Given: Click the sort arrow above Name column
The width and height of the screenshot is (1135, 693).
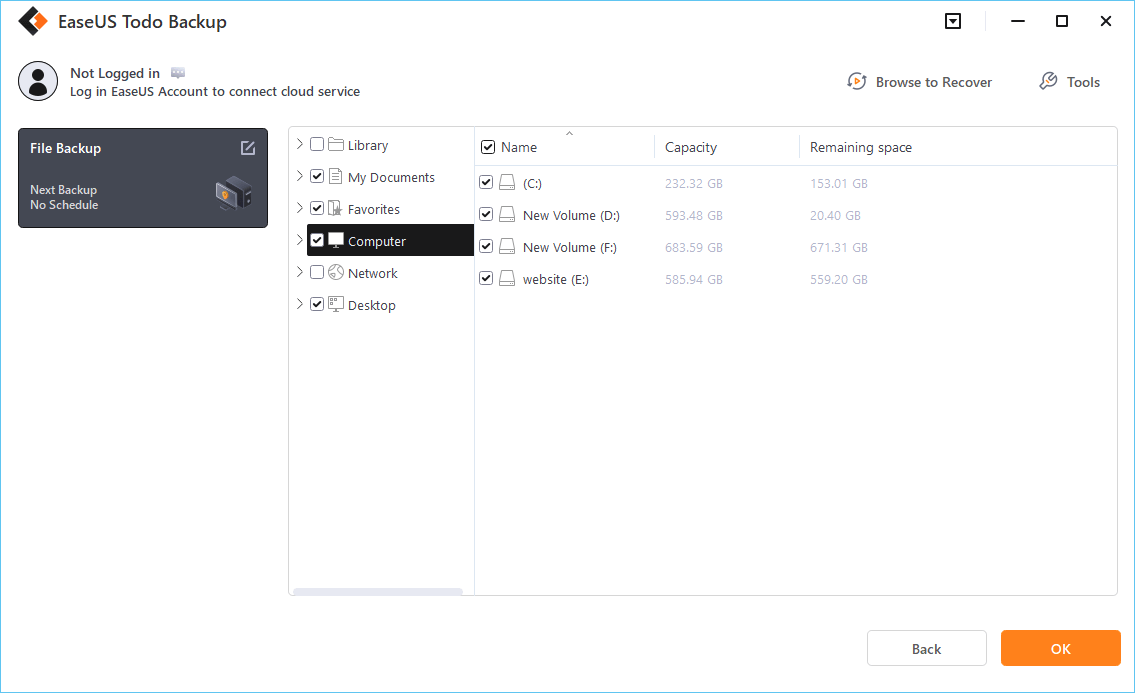Looking at the screenshot, I should coord(570,133).
